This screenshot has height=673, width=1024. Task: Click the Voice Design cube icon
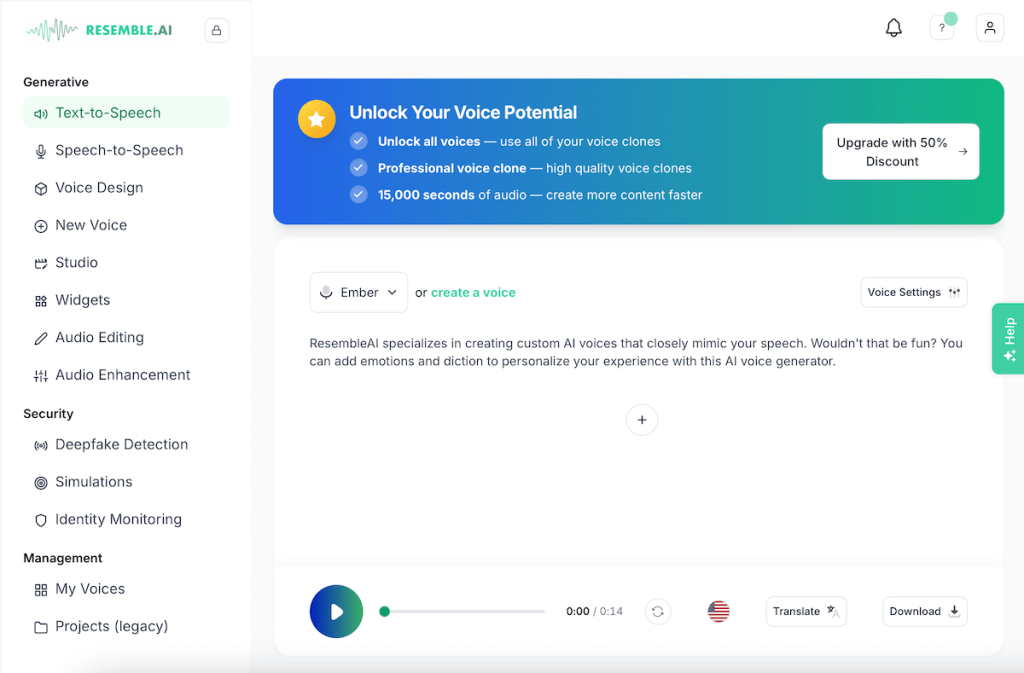40,189
